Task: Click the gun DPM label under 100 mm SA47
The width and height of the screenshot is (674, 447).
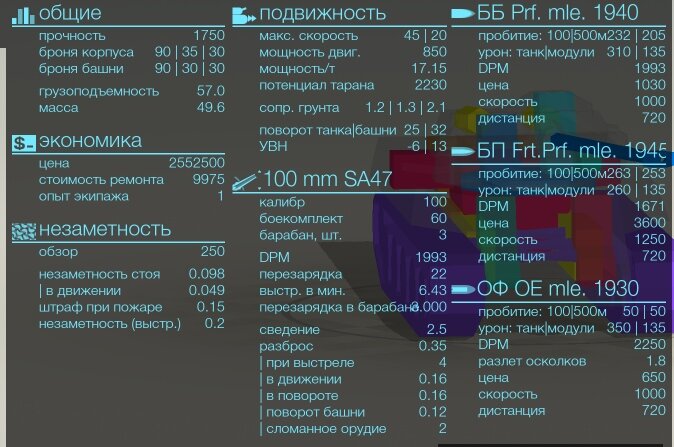Action: [274, 257]
